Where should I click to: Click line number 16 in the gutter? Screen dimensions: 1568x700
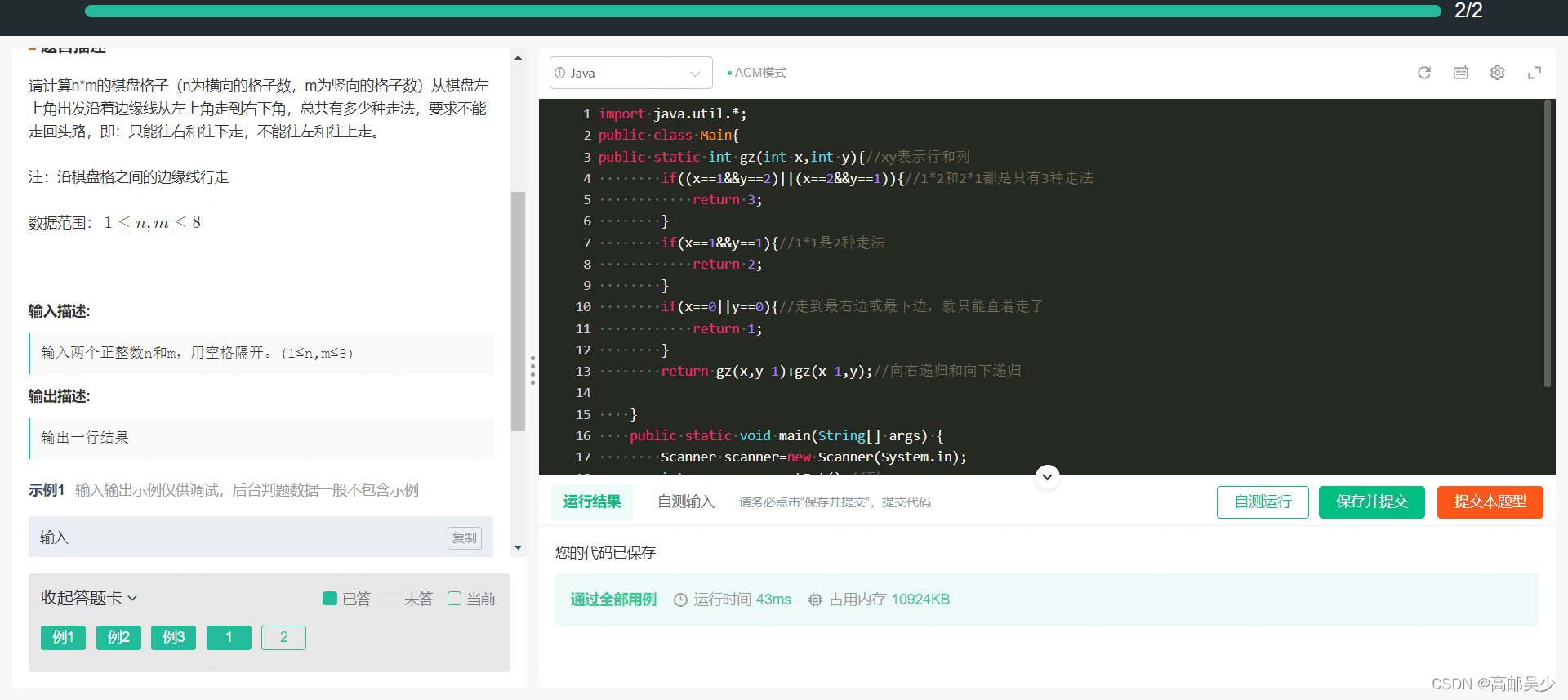(x=582, y=436)
